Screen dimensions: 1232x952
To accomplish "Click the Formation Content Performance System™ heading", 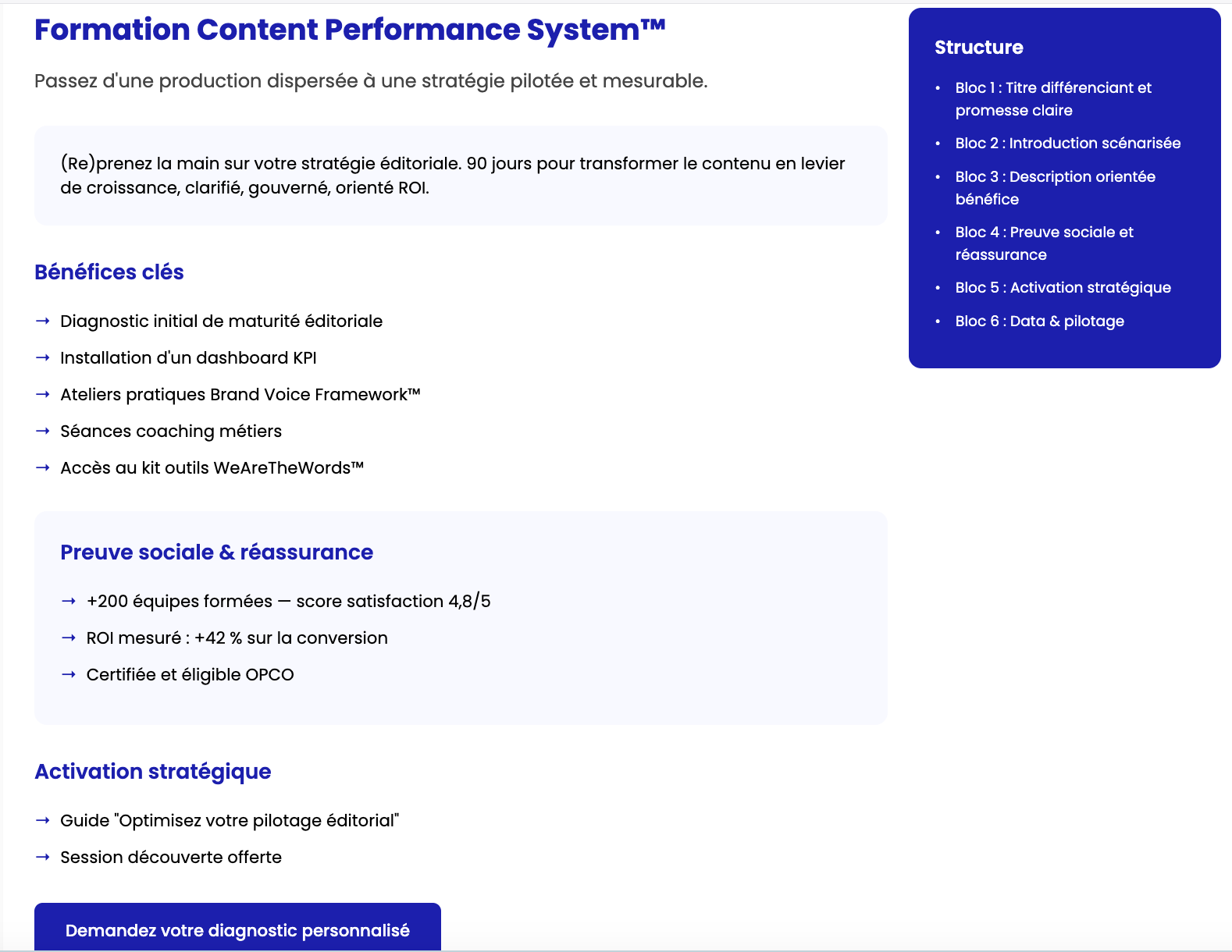I will [350, 30].
